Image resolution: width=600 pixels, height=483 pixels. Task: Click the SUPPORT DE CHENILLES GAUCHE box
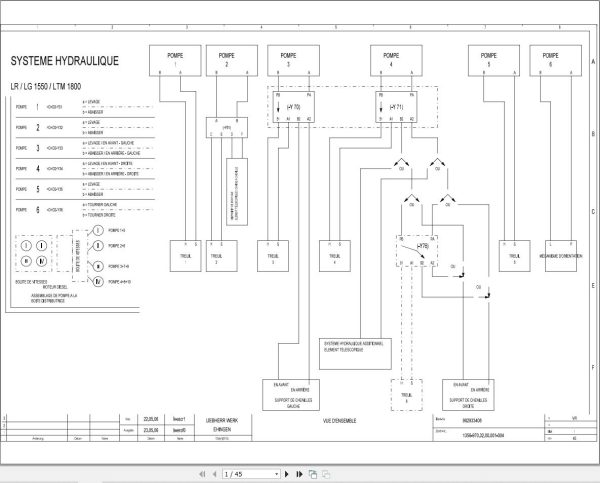tap(291, 395)
